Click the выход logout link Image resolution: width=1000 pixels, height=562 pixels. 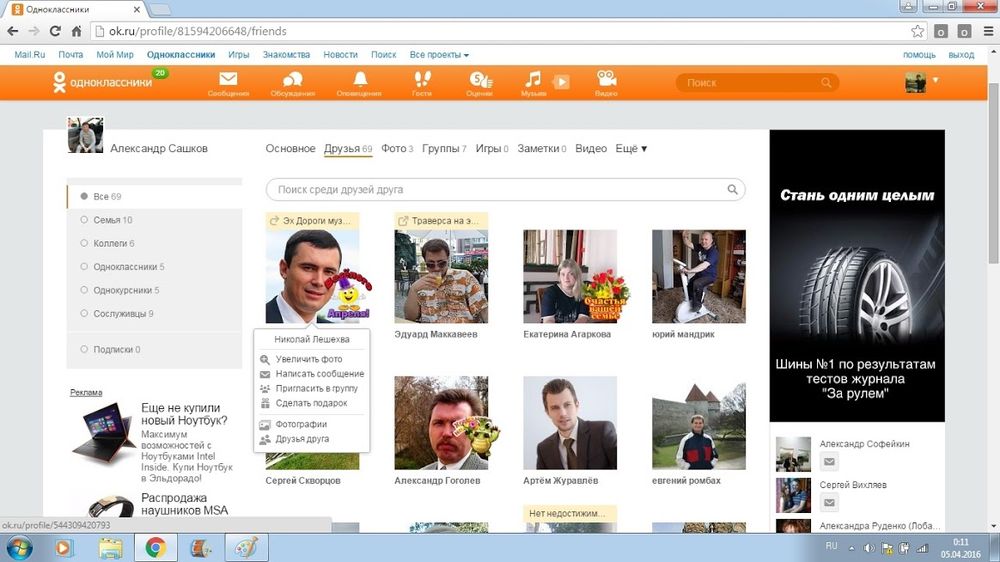coord(960,55)
